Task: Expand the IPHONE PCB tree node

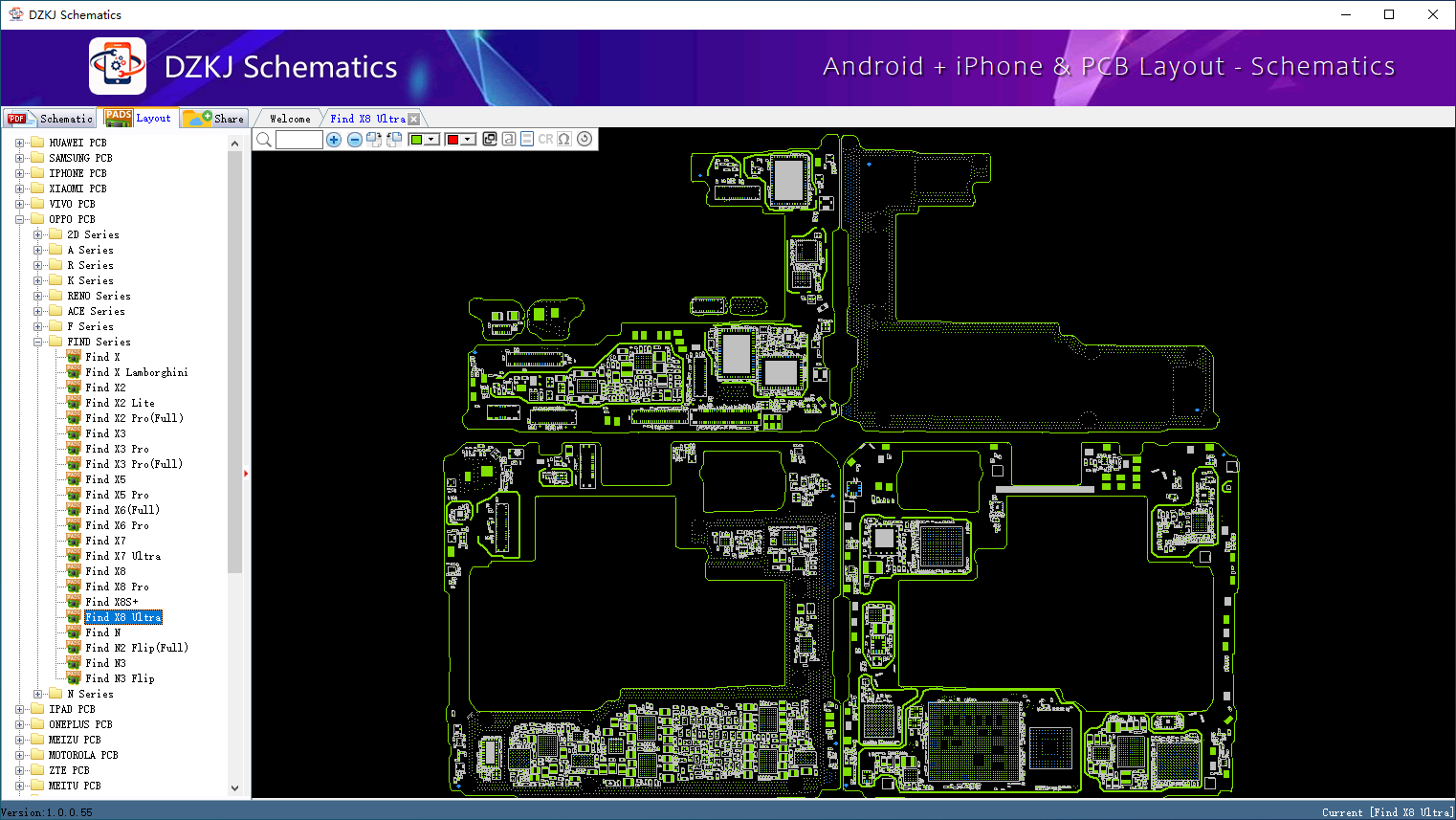Action: coord(19,173)
